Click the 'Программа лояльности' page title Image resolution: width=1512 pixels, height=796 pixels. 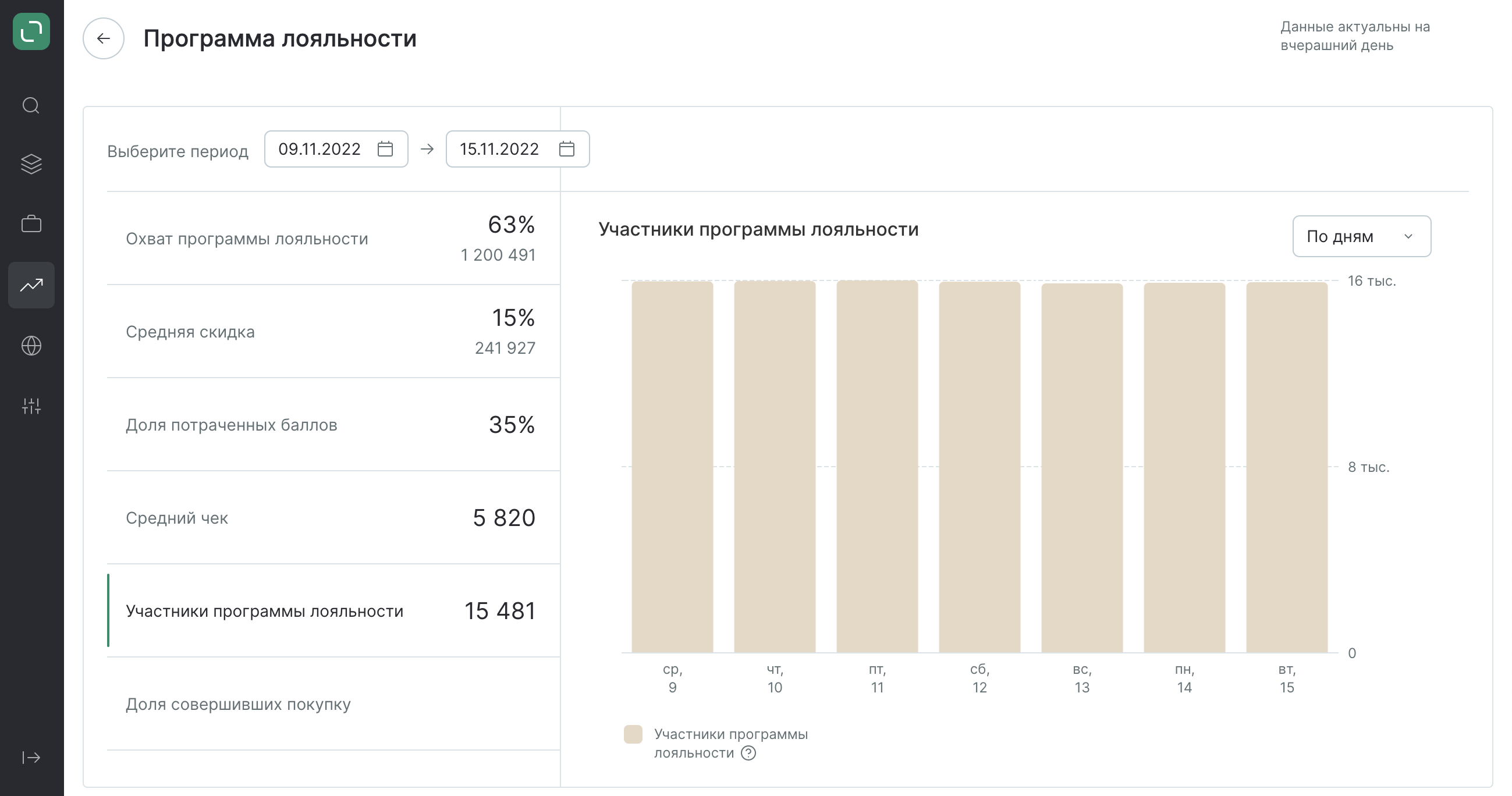(x=280, y=39)
